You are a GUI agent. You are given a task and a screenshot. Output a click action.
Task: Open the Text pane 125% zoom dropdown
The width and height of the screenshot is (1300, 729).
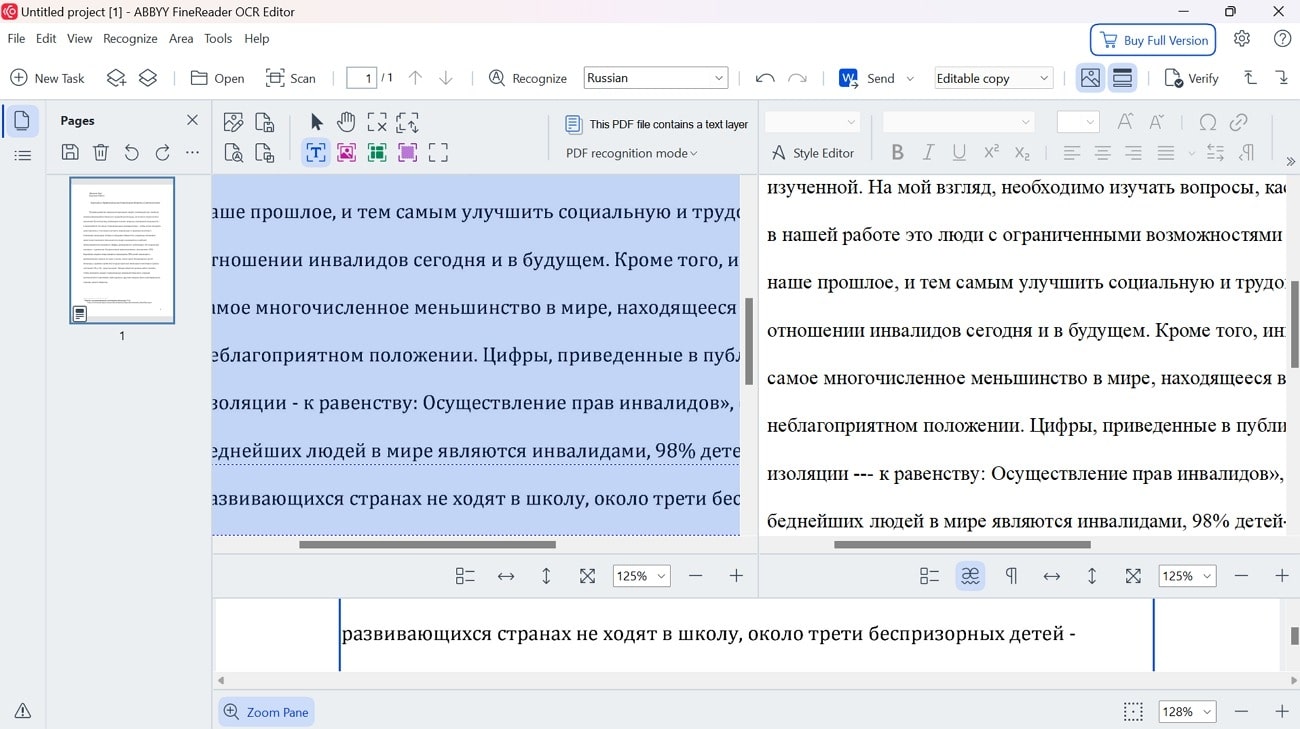1187,576
